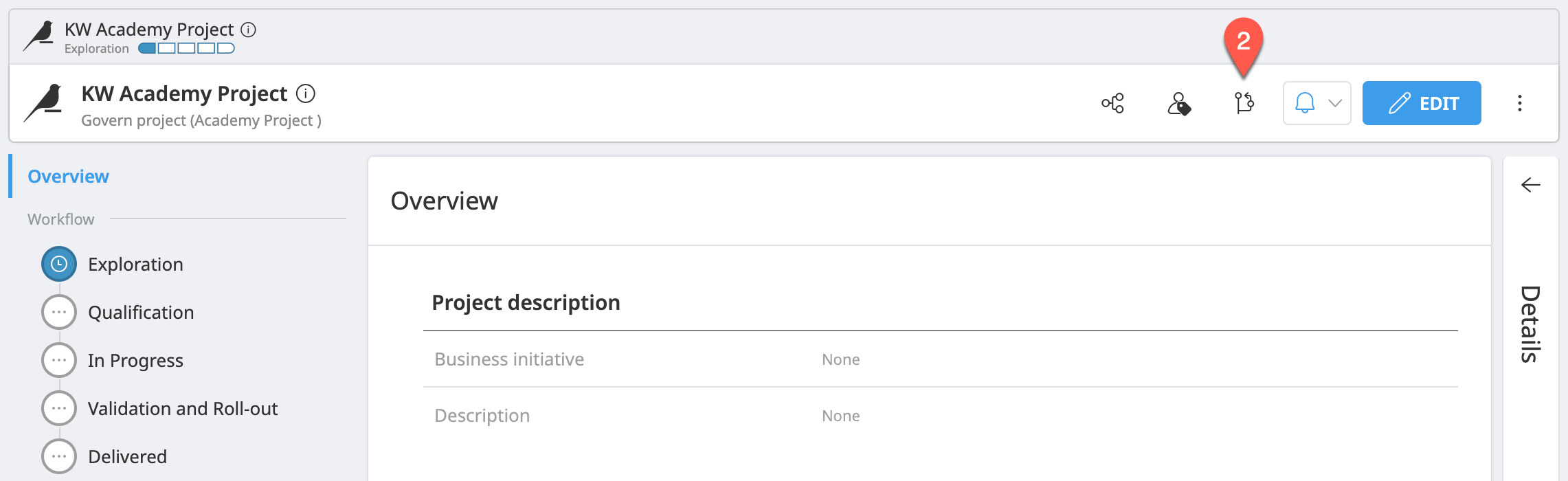Toggle the Qualification workflow stage

[58, 312]
